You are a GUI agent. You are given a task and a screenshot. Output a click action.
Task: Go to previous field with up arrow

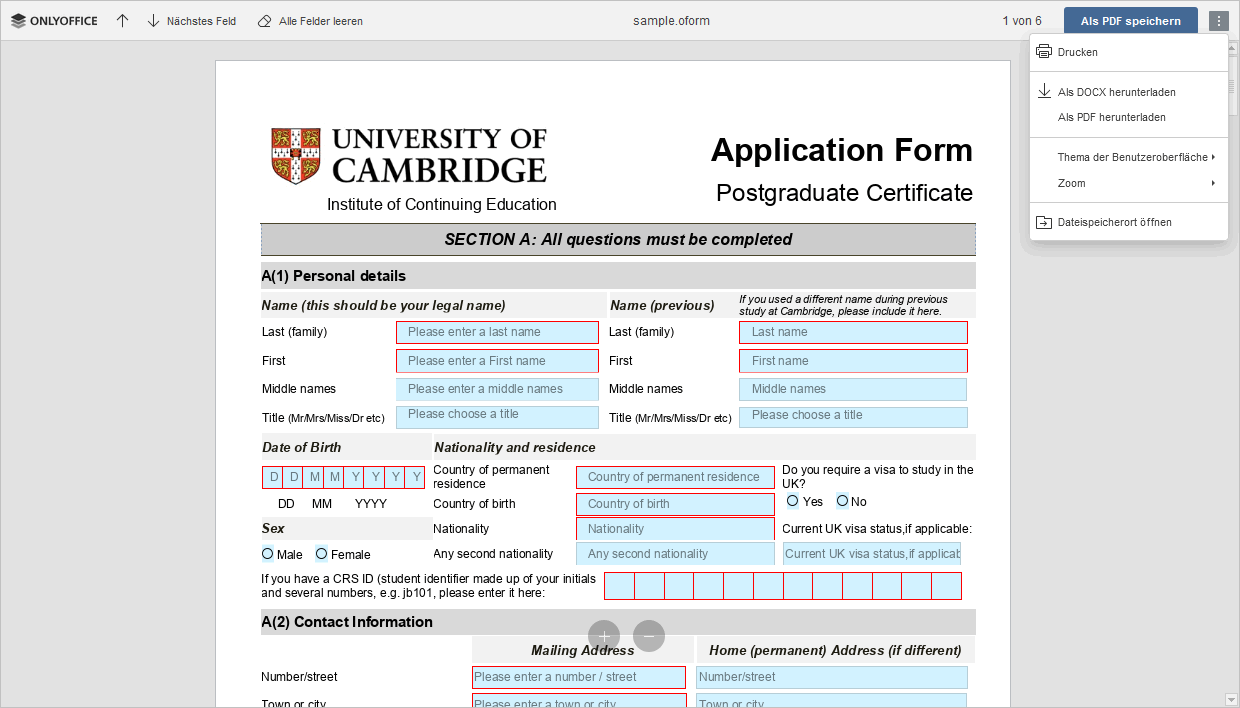click(x=122, y=20)
